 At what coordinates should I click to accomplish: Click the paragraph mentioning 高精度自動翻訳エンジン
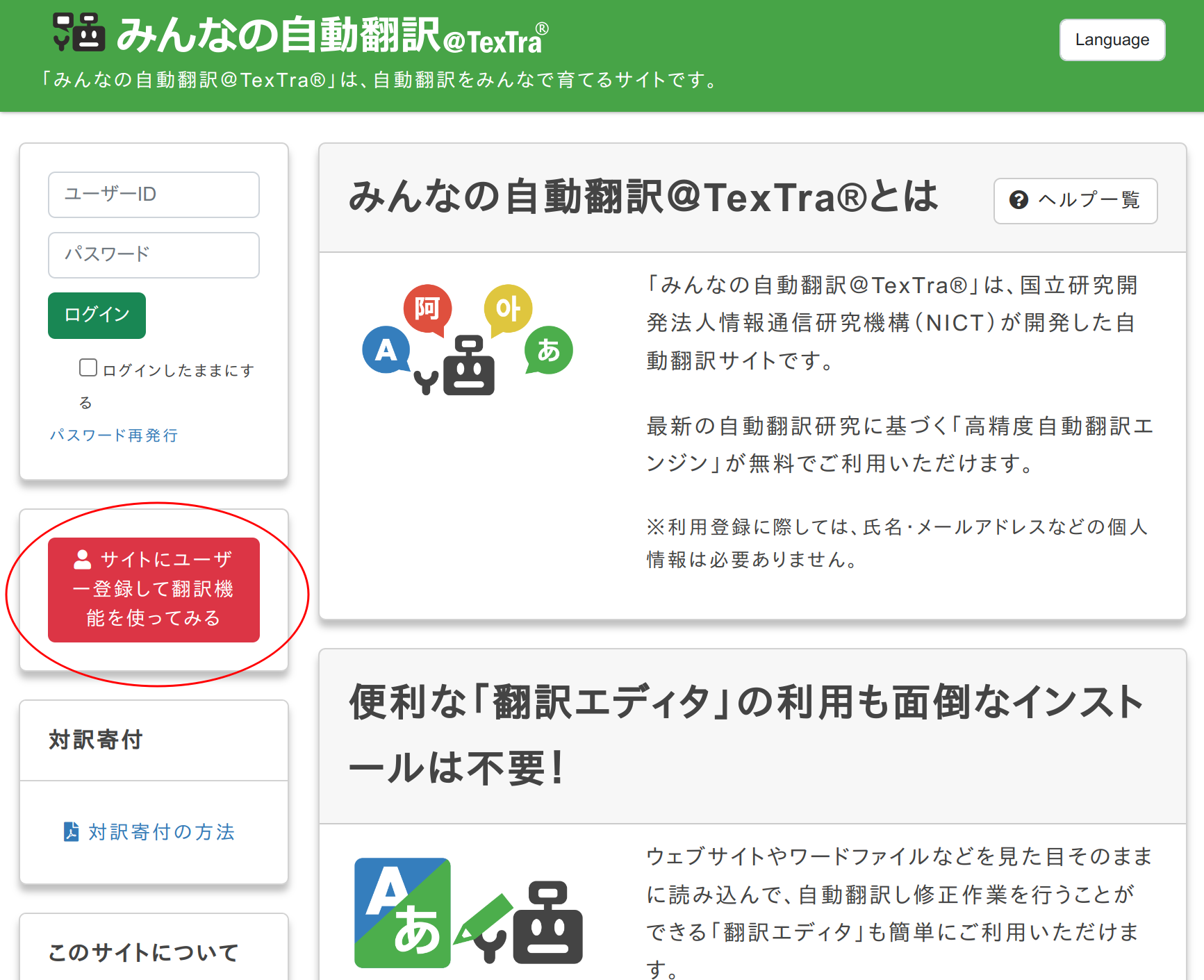pos(900,445)
